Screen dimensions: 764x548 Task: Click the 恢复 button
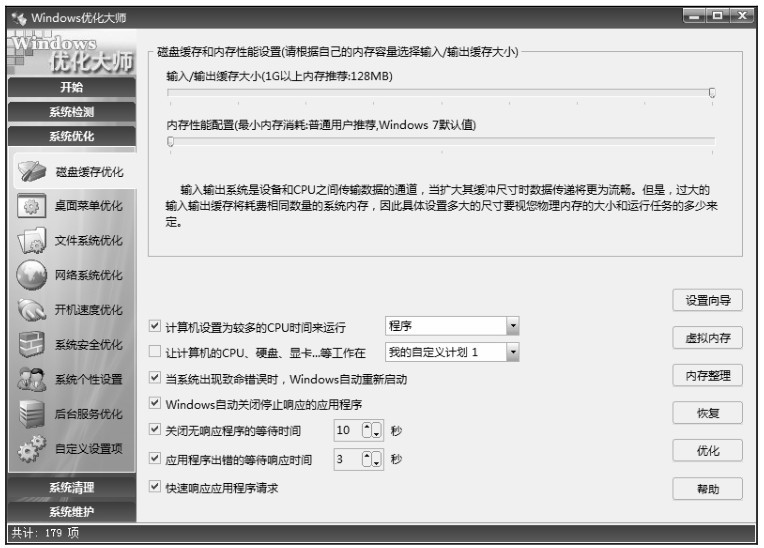click(x=707, y=414)
